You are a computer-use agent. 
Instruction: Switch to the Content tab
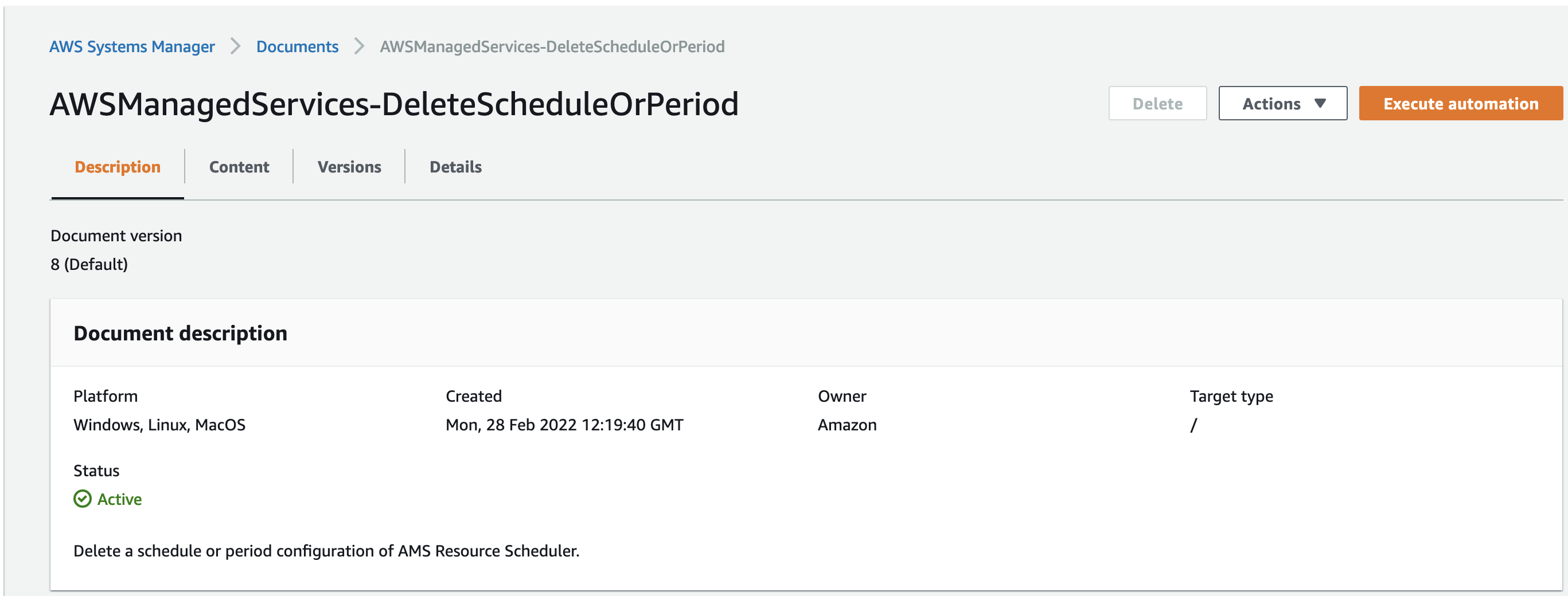[x=239, y=166]
